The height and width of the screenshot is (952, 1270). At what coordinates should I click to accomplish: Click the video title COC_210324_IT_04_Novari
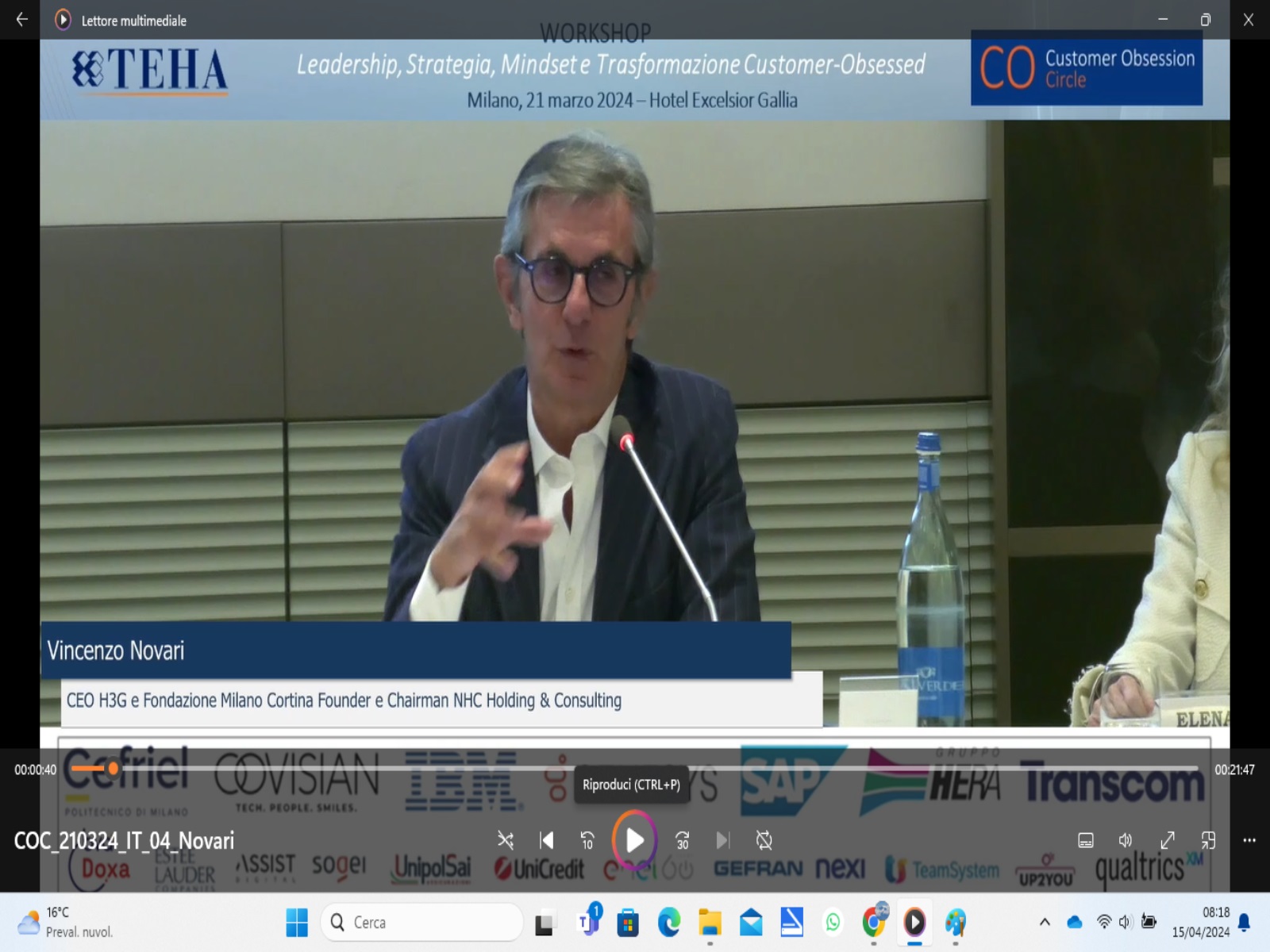click(124, 840)
